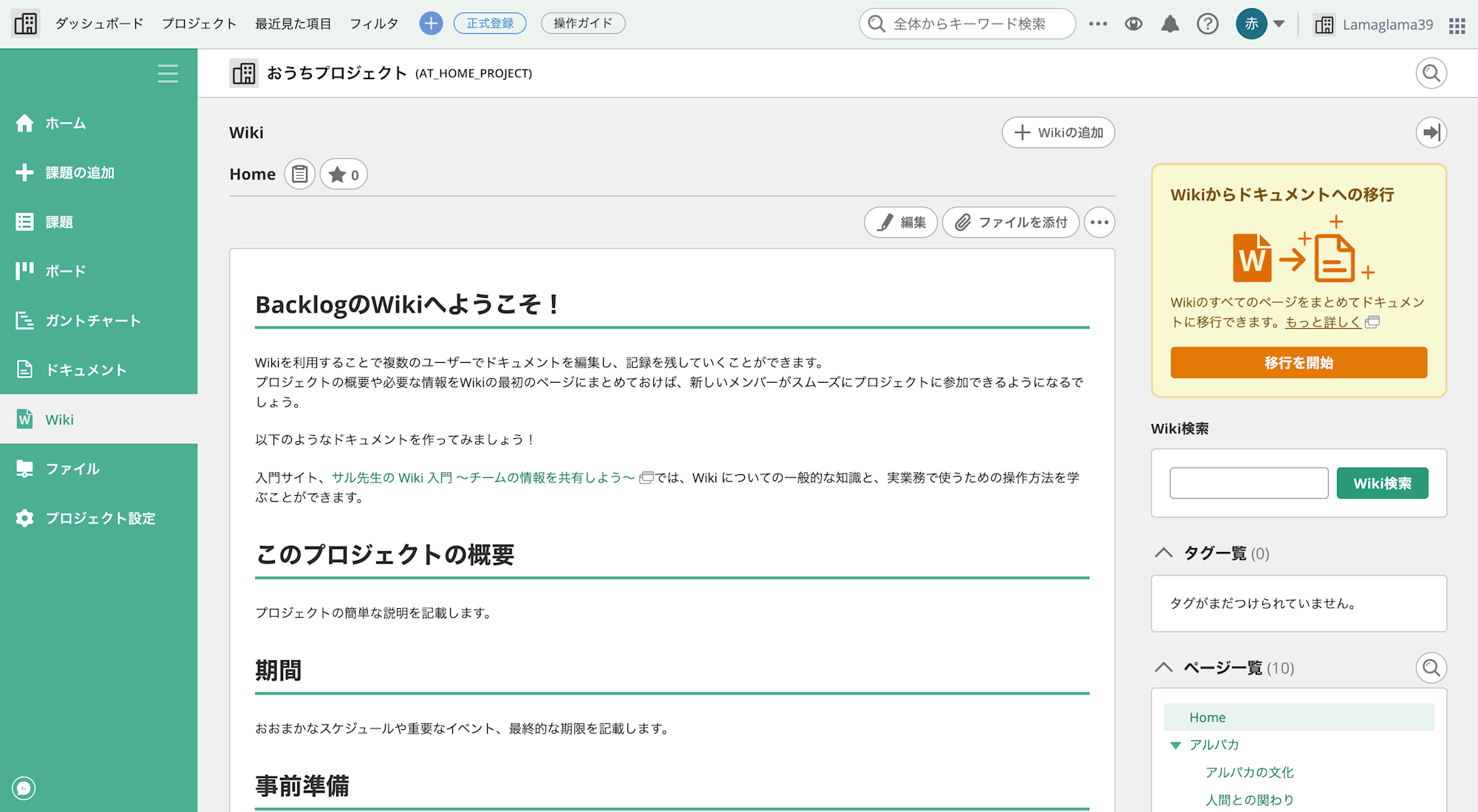1478x812 pixels.
Task: Collapse the タグ一覧 section
Action: (1164, 552)
